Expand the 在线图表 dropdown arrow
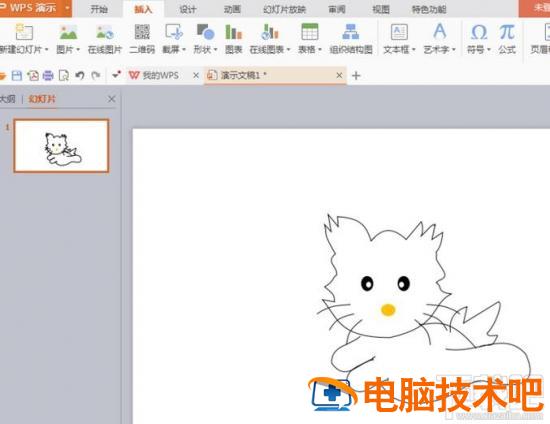This screenshot has width=550, height=424. click(288, 50)
